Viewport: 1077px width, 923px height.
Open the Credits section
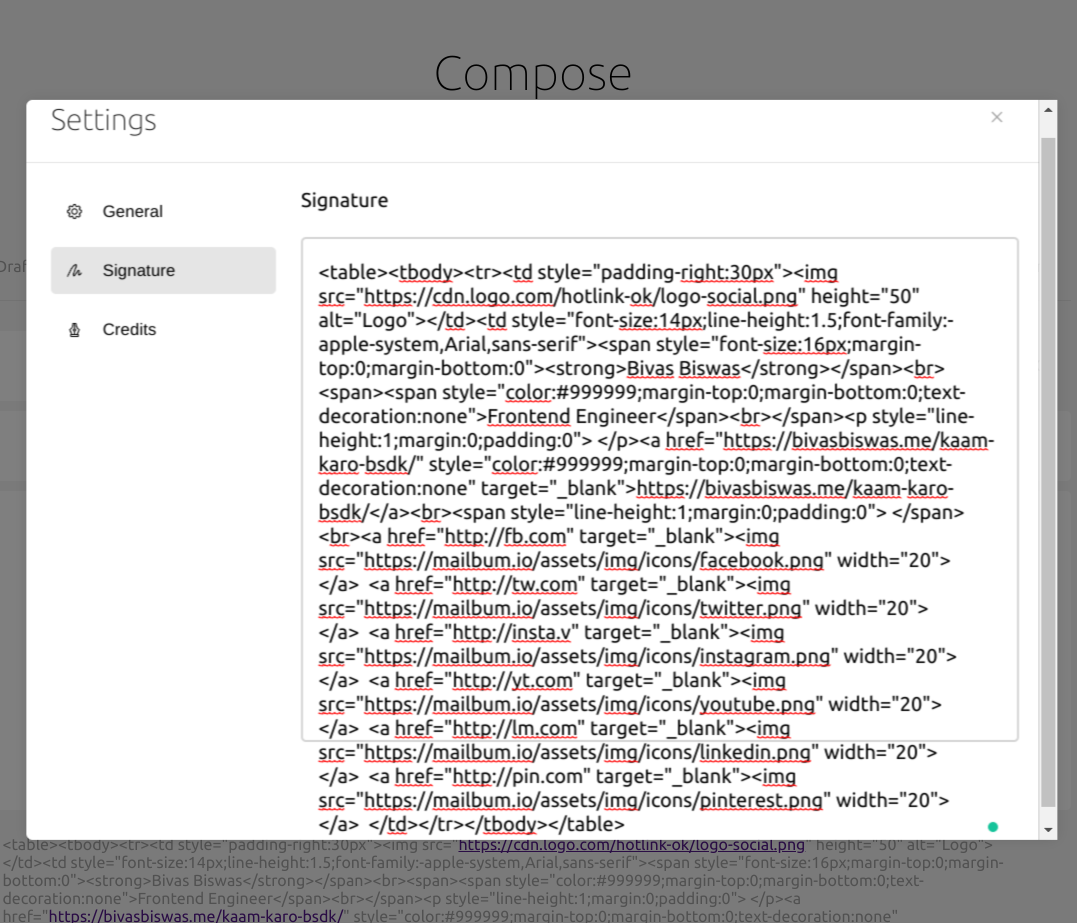point(163,330)
